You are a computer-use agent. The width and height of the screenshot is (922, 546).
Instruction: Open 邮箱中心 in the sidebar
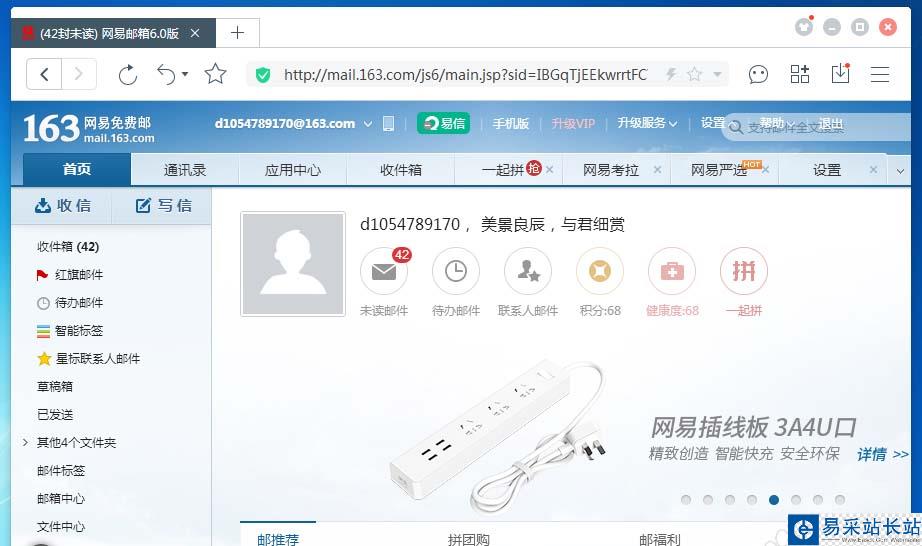pyautogui.click(x=61, y=498)
